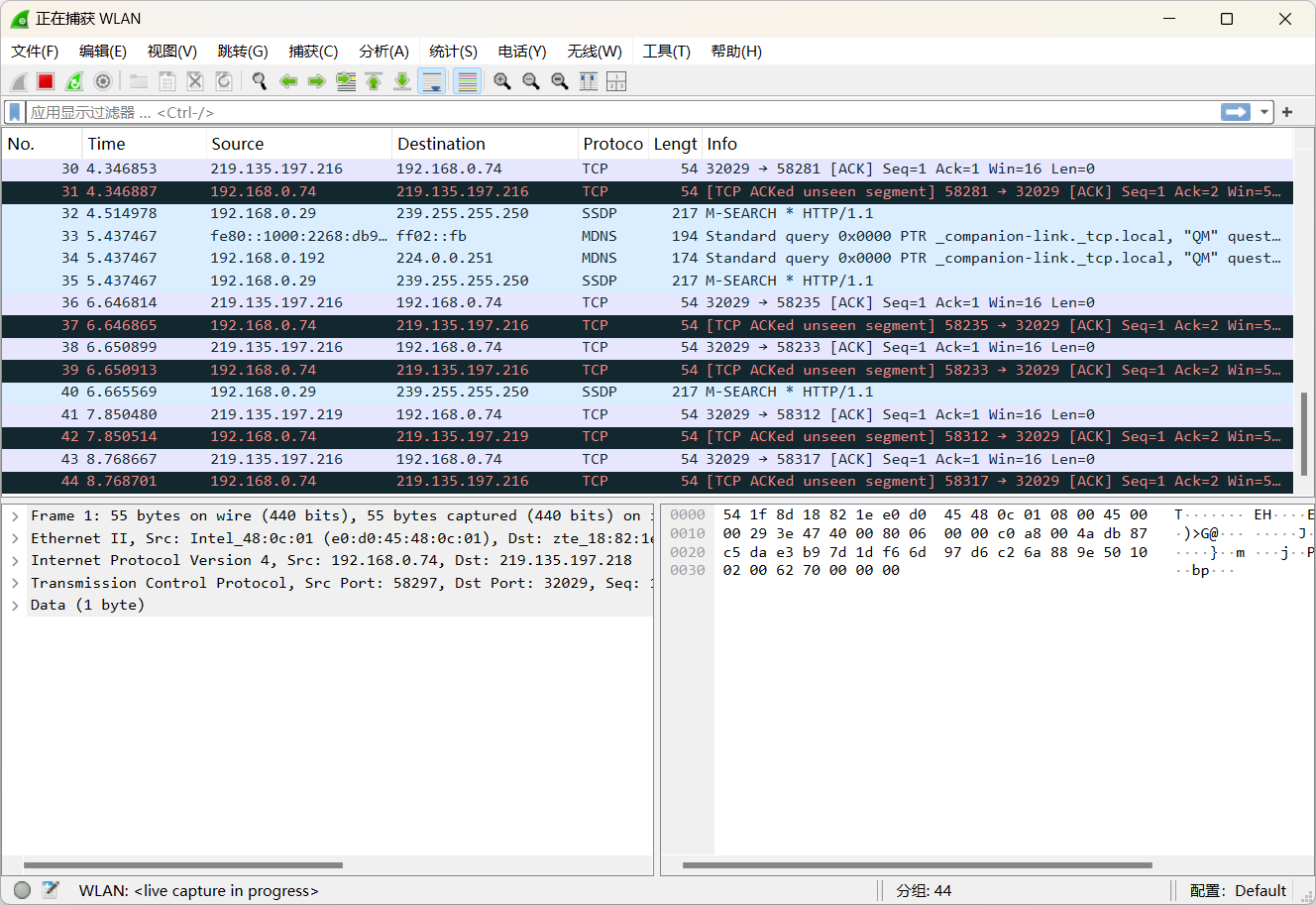This screenshot has height=905, width=1316.
Task: Select packet 30 at time 4.346853
Action: click(x=647, y=169)
